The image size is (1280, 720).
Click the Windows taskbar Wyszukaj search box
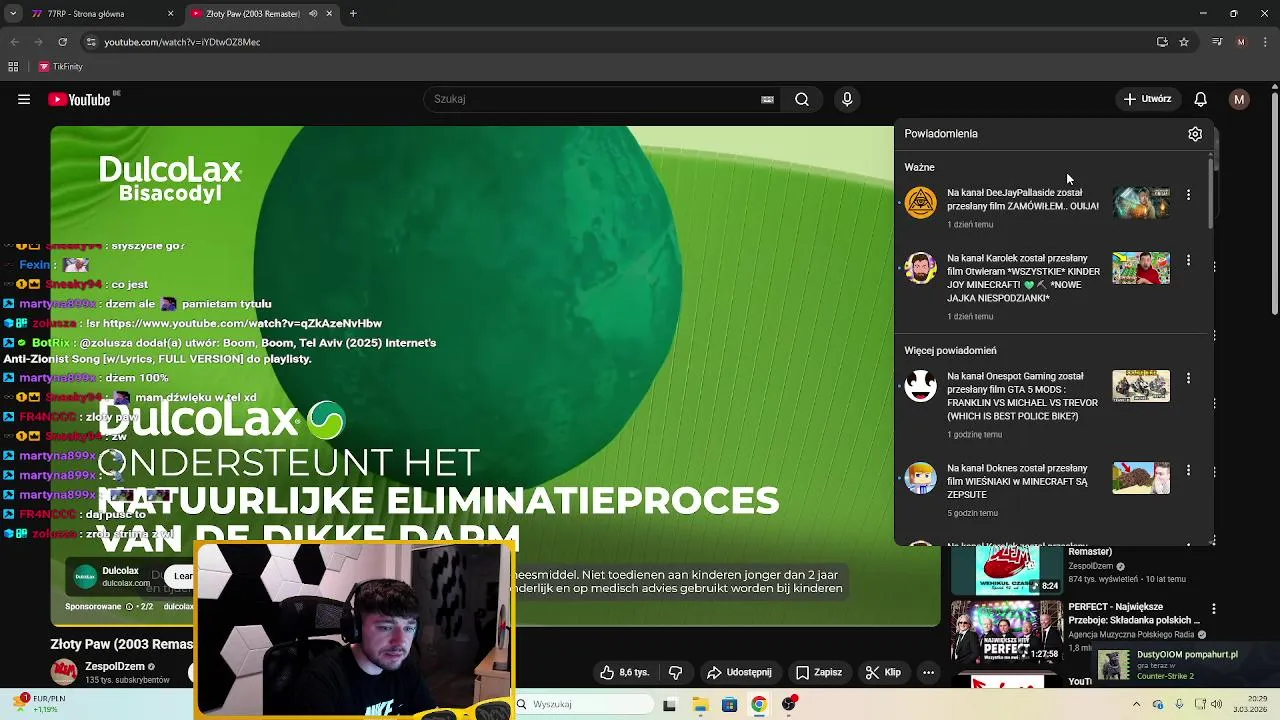(x=585, y=704)
